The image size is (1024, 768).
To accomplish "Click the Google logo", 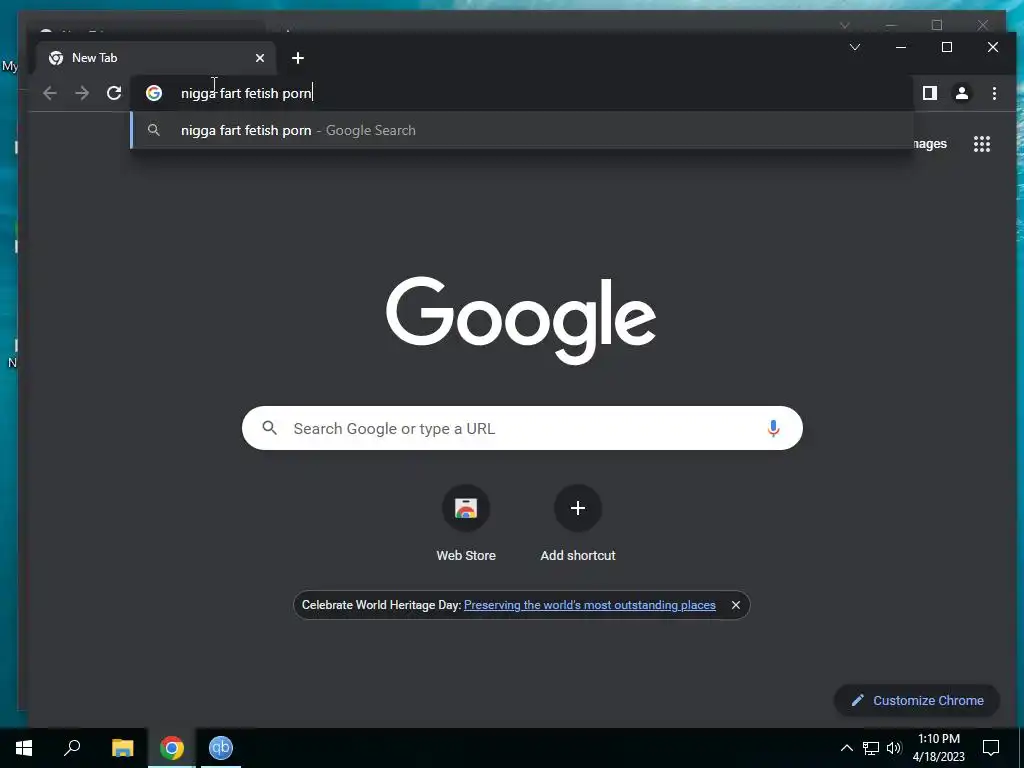I will (521, 319).
